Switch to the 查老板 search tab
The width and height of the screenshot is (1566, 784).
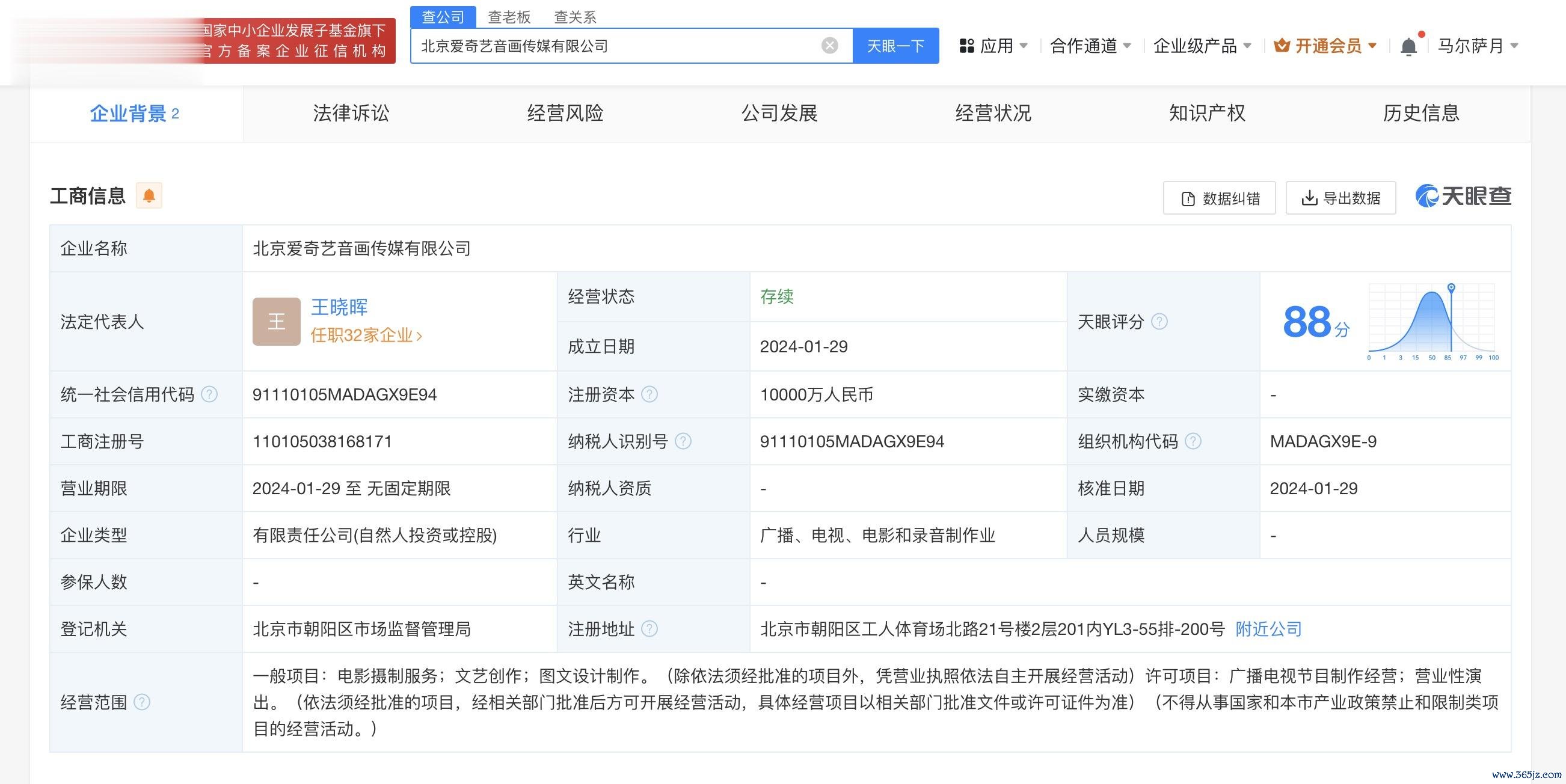509,17
